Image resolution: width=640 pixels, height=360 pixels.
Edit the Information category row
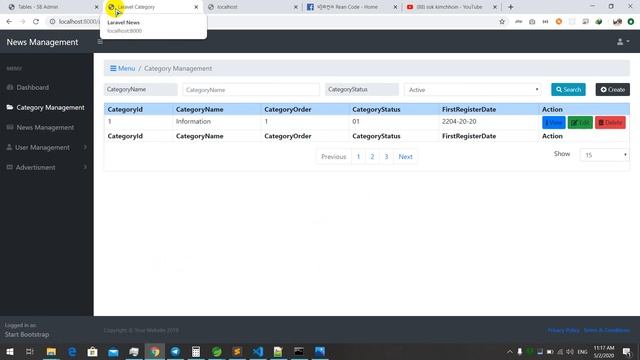click(x=580, y=122)
